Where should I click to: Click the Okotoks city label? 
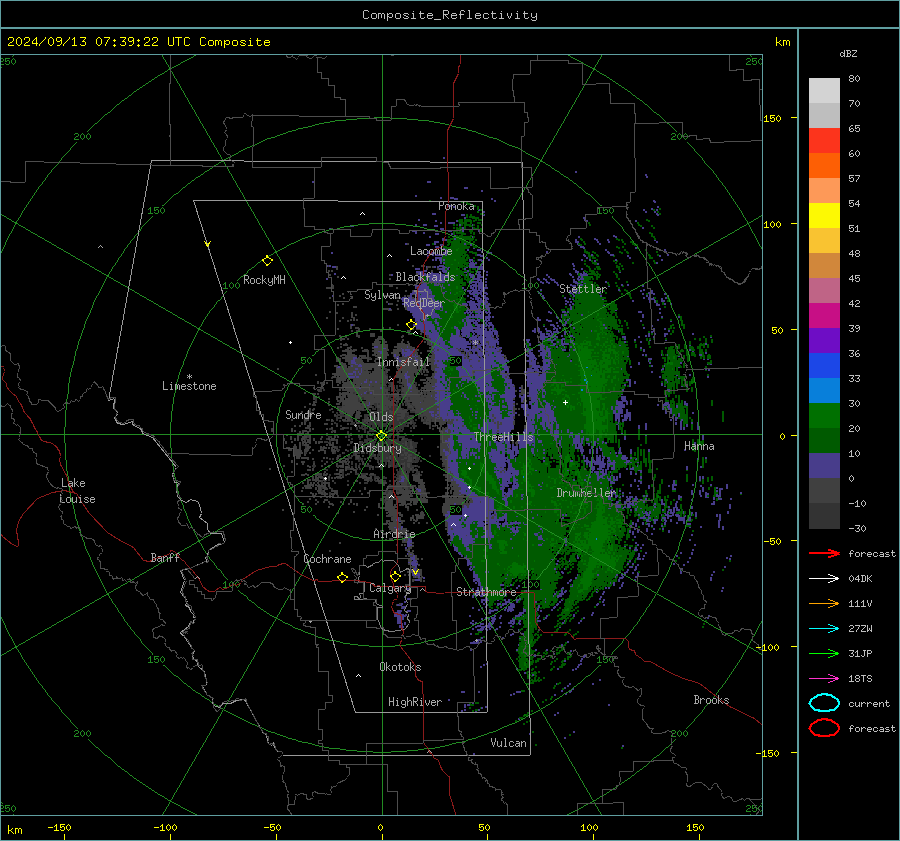click(400, 667)
